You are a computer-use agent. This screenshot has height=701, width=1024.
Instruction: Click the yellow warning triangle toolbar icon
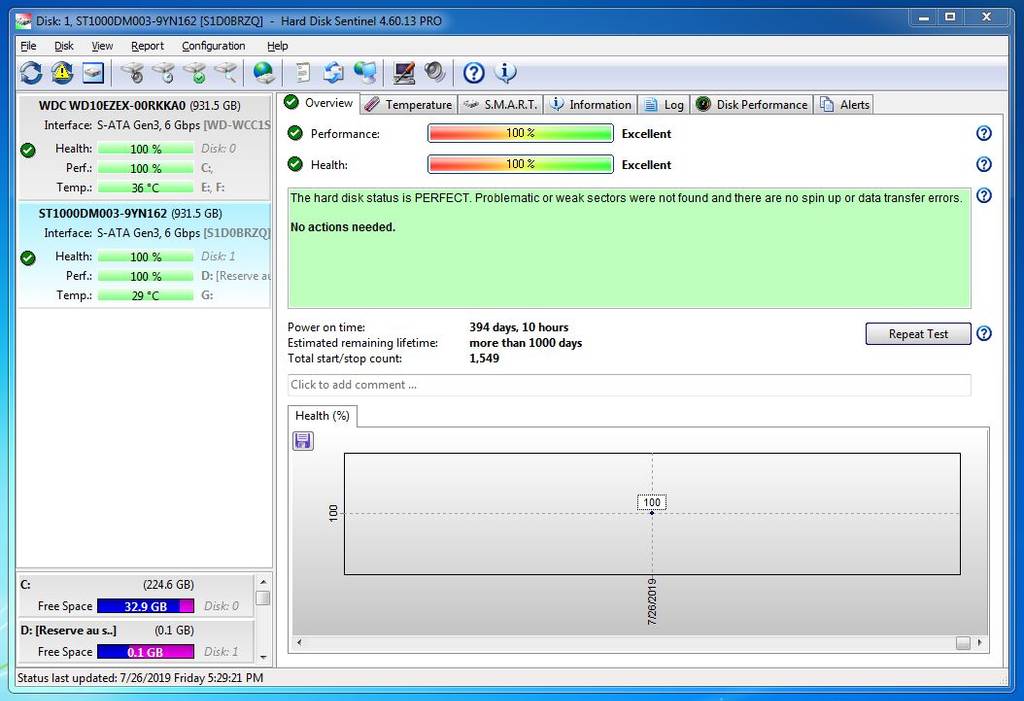tap(62, 72)
